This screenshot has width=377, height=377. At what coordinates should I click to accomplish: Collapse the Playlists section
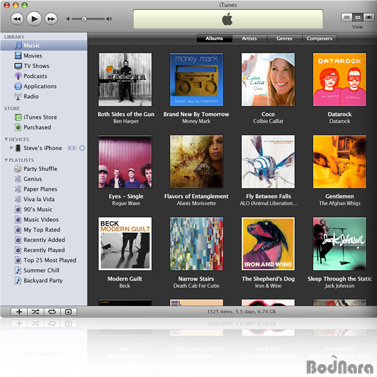pyautogui.click(x=6, y=160)
